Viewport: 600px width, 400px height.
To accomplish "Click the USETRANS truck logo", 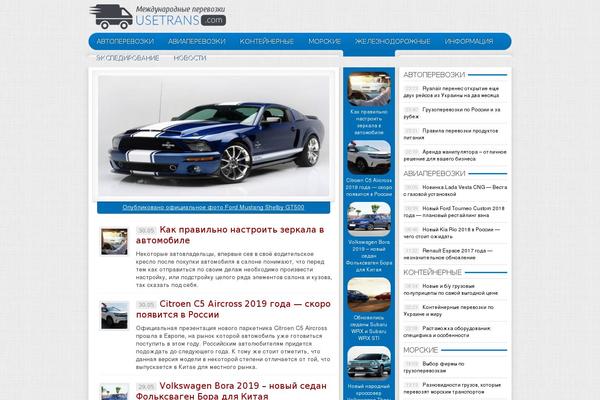I will coord(158,16).
